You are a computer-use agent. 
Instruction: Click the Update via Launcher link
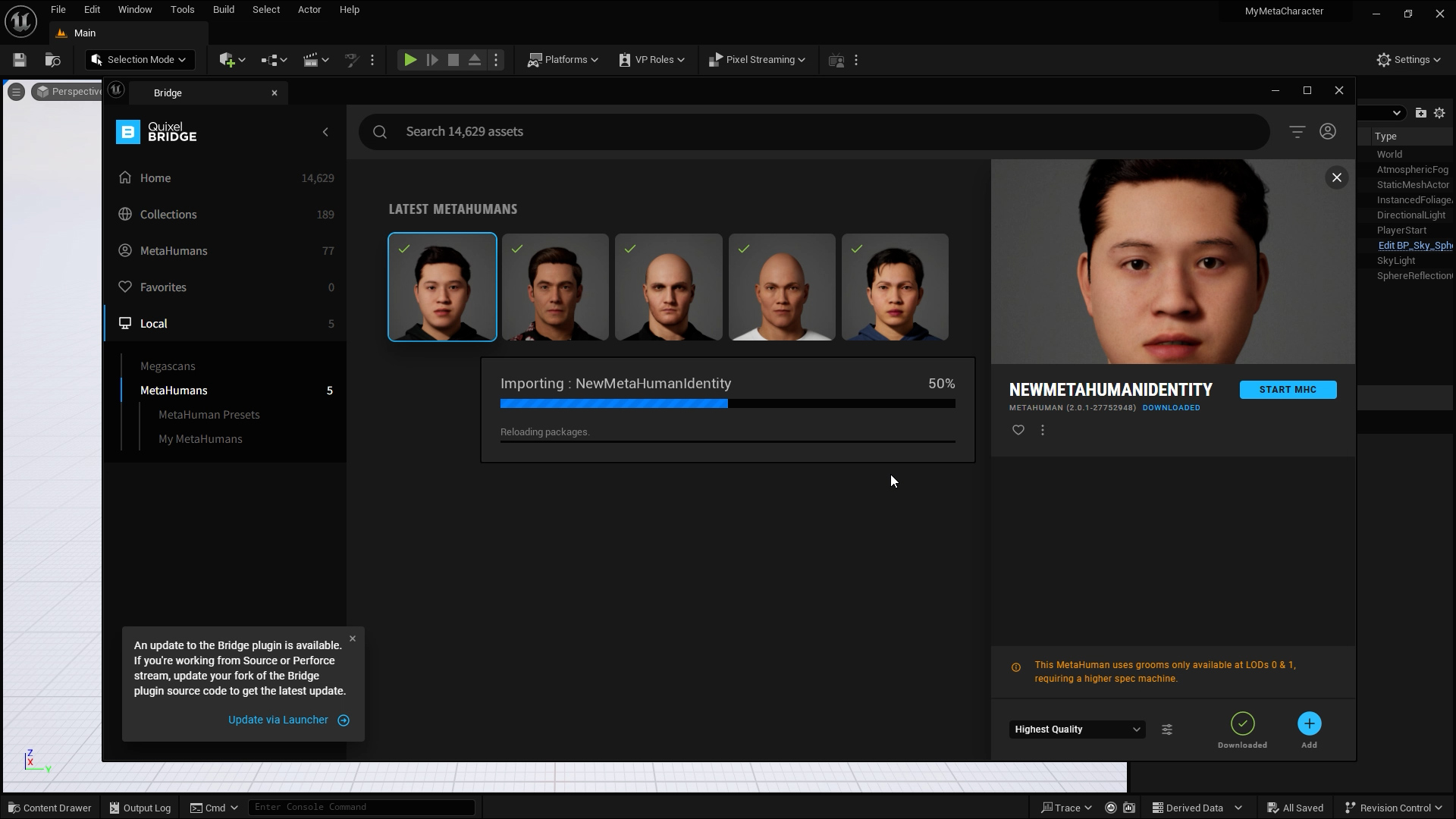[x=278, y=719]
